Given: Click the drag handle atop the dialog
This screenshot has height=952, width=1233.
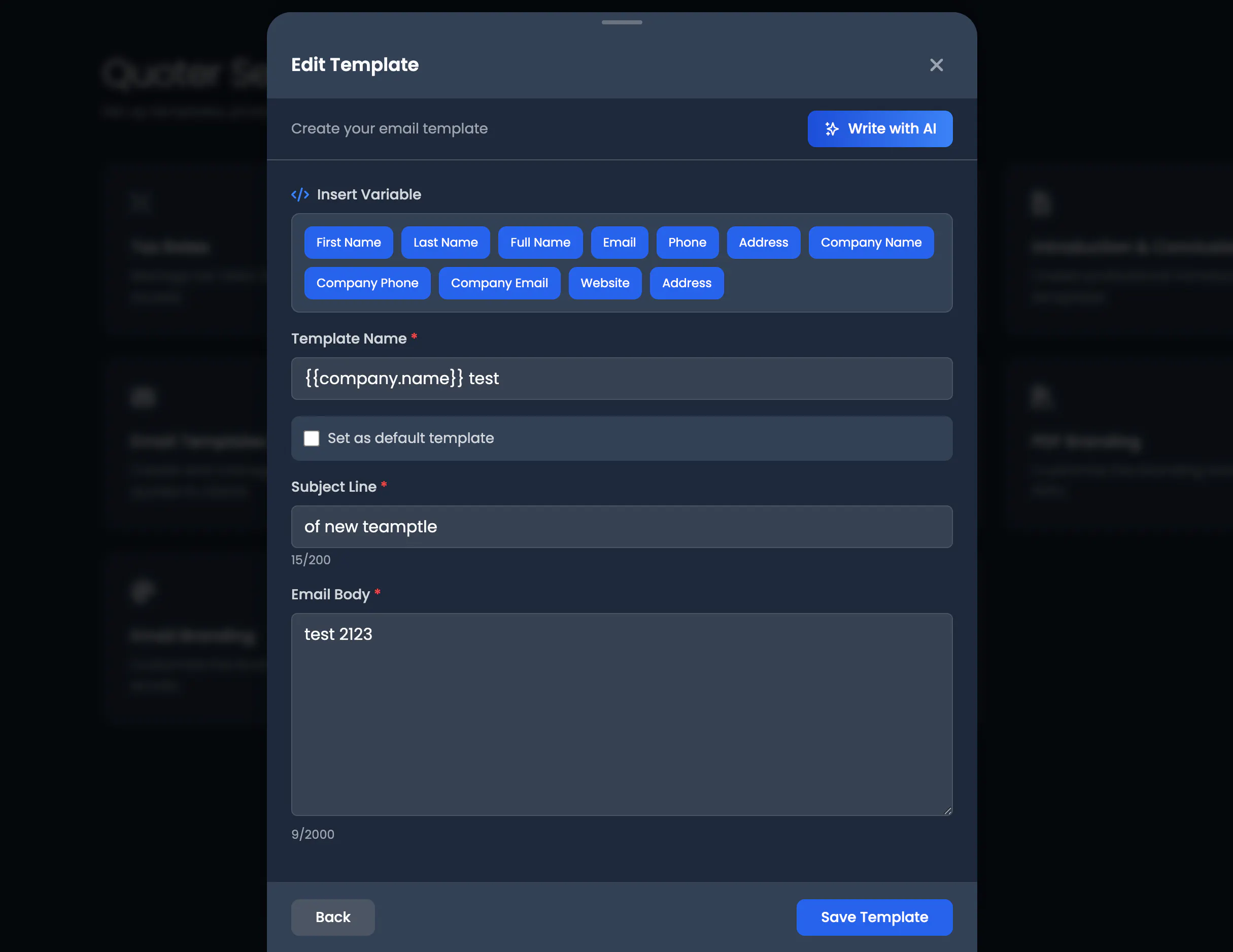Looking at the screenshot, I should 622,22.
